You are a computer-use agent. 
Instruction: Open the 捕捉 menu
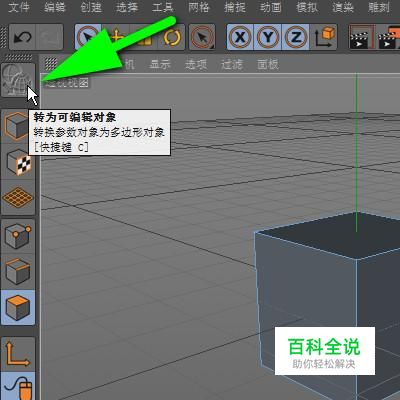coord(235,7)
